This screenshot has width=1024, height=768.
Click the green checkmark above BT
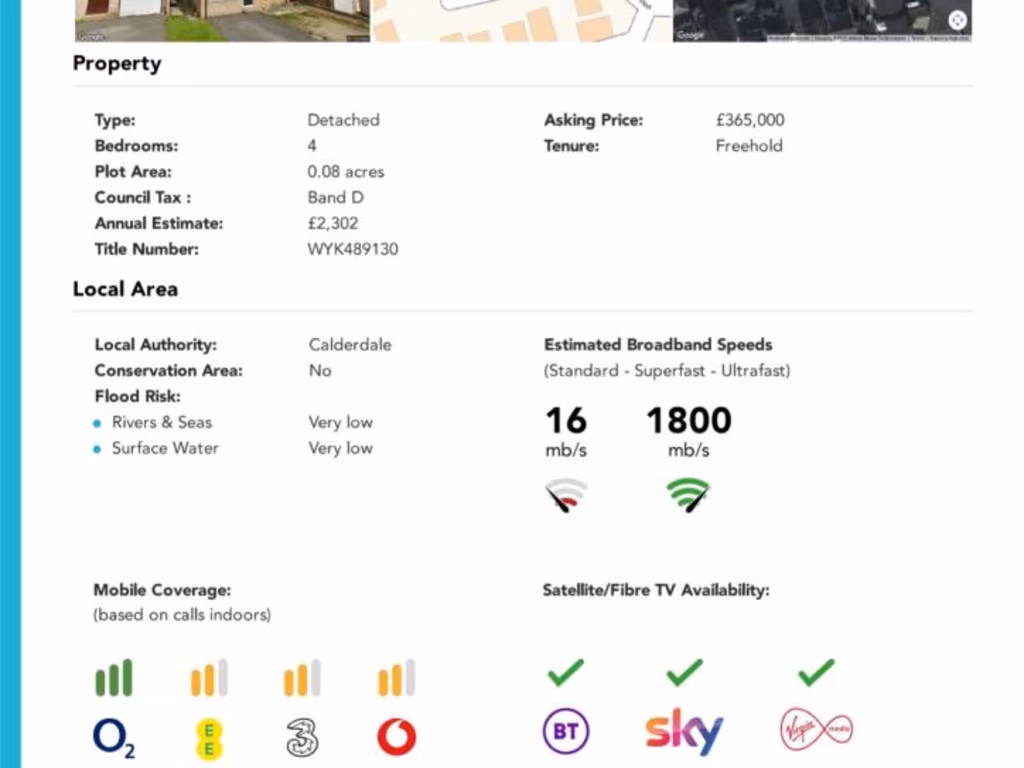click(x=565, y=673)
